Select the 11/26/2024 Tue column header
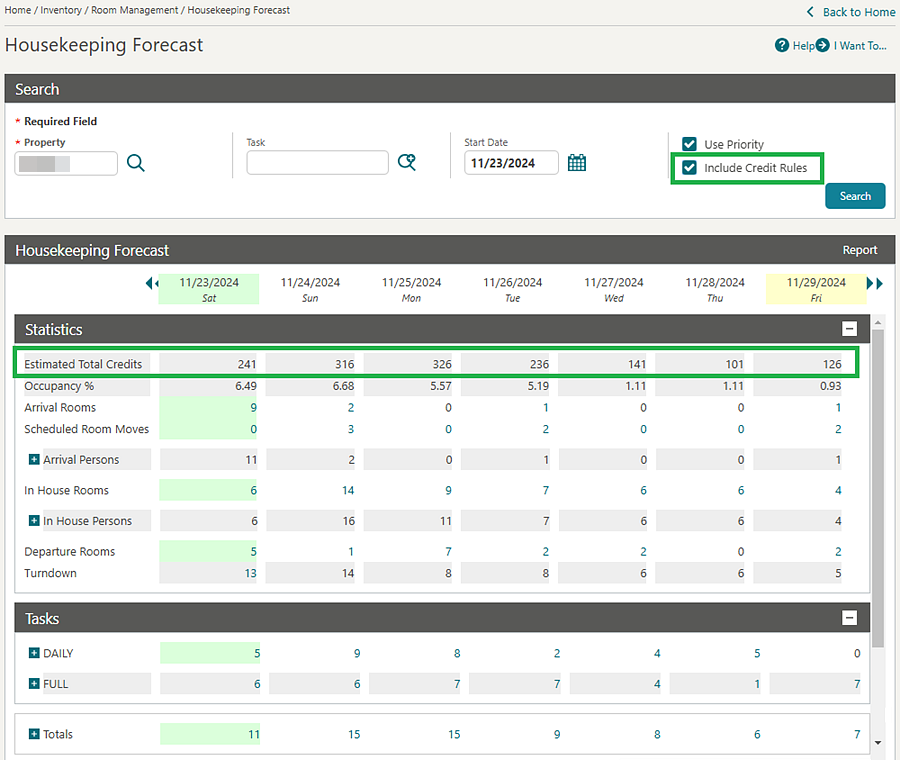The height and width of the screenshot is (760, 900). click(513, 289)
